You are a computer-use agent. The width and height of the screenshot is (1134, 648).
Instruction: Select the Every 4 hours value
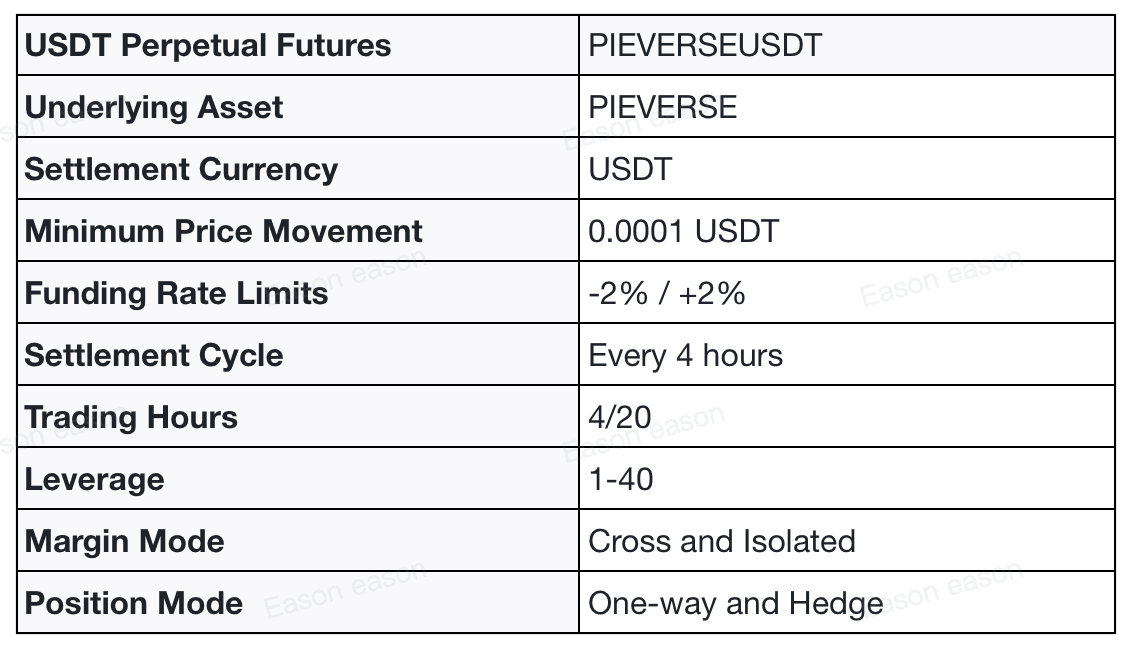coord(686,356)
